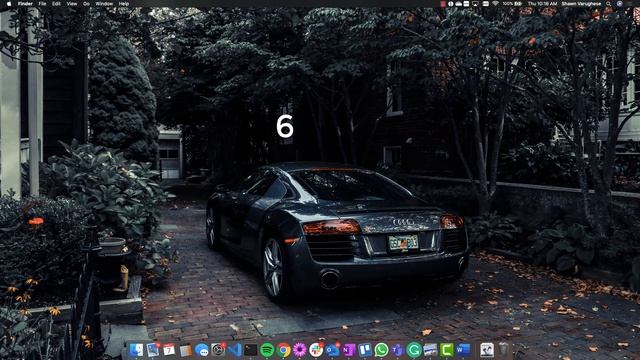Click the 100% battery indicator in the menu bar
Image resolution: width=640 pixels, height=360 pixels.
tap(512, 4)
